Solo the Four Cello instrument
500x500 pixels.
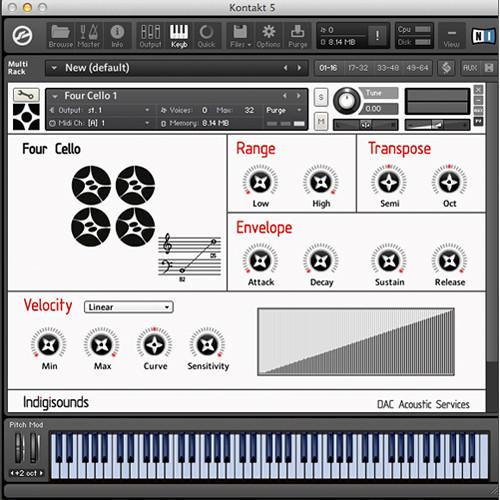coord(321,97)
